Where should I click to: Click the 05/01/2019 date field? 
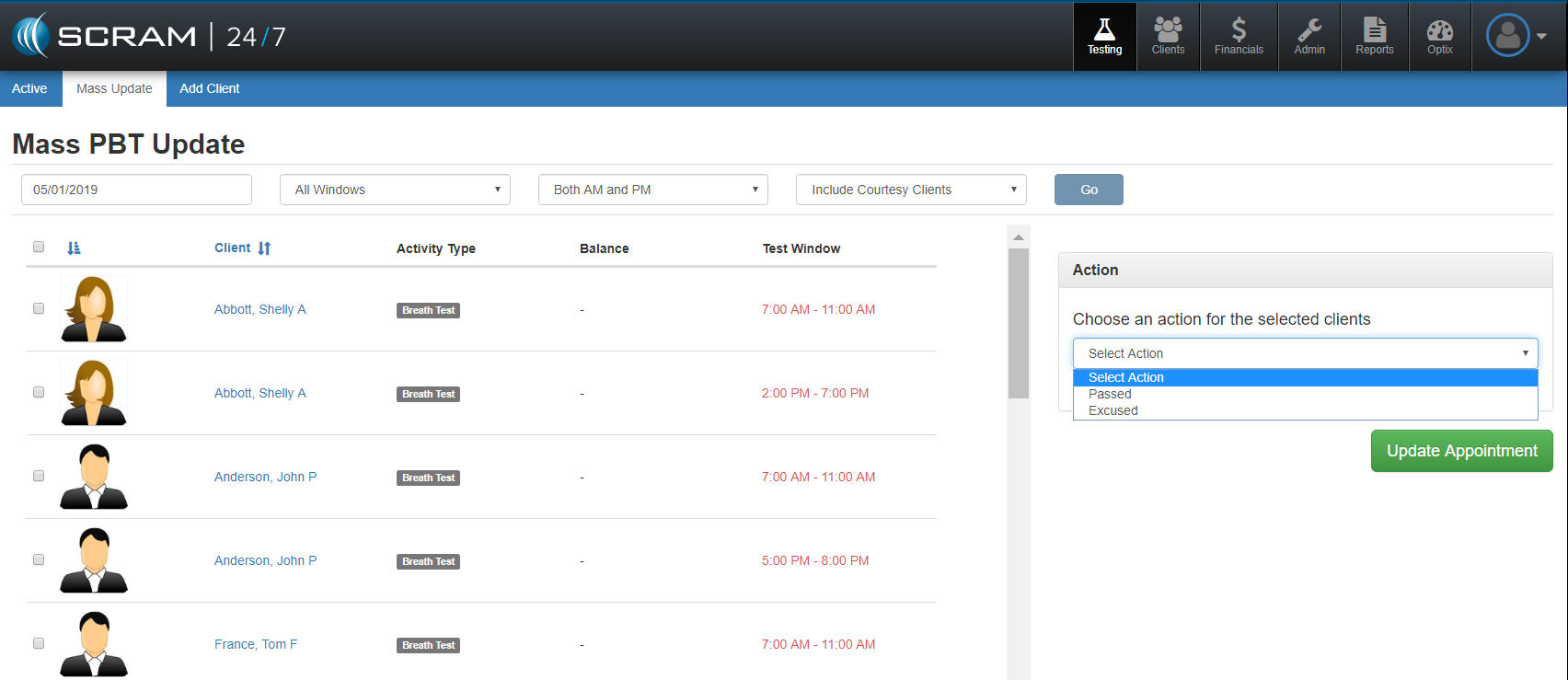click(136, 190)
